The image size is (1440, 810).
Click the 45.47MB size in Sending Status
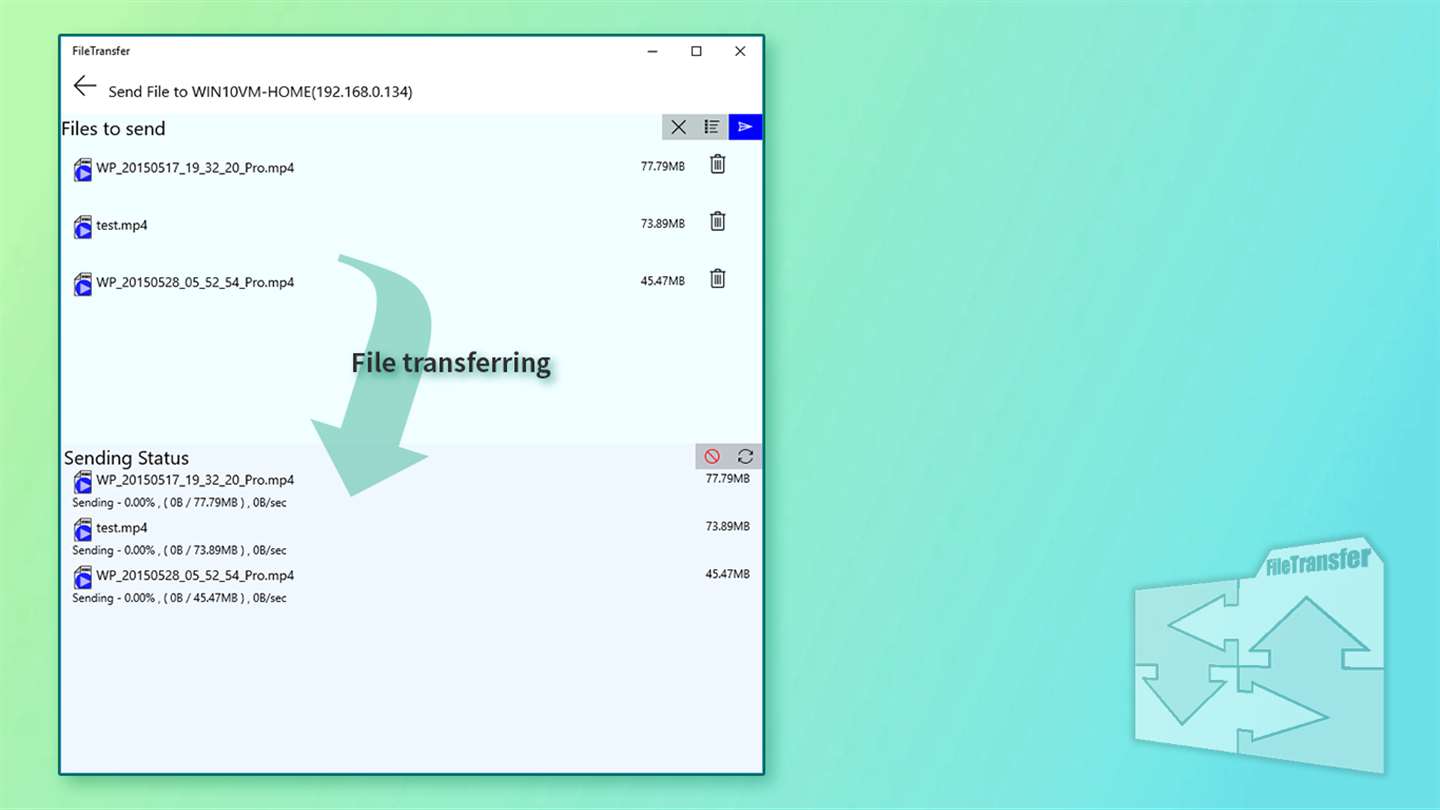[727, 574]
